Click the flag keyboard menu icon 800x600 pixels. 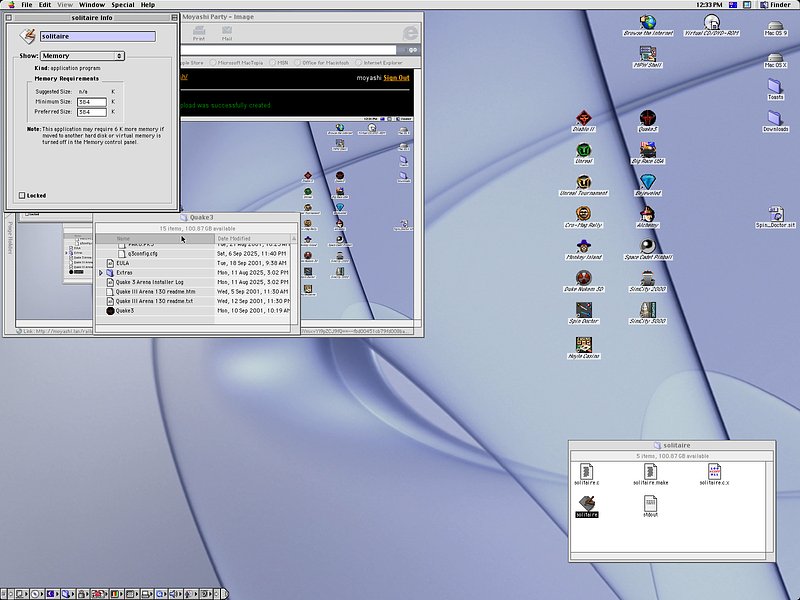733,5
